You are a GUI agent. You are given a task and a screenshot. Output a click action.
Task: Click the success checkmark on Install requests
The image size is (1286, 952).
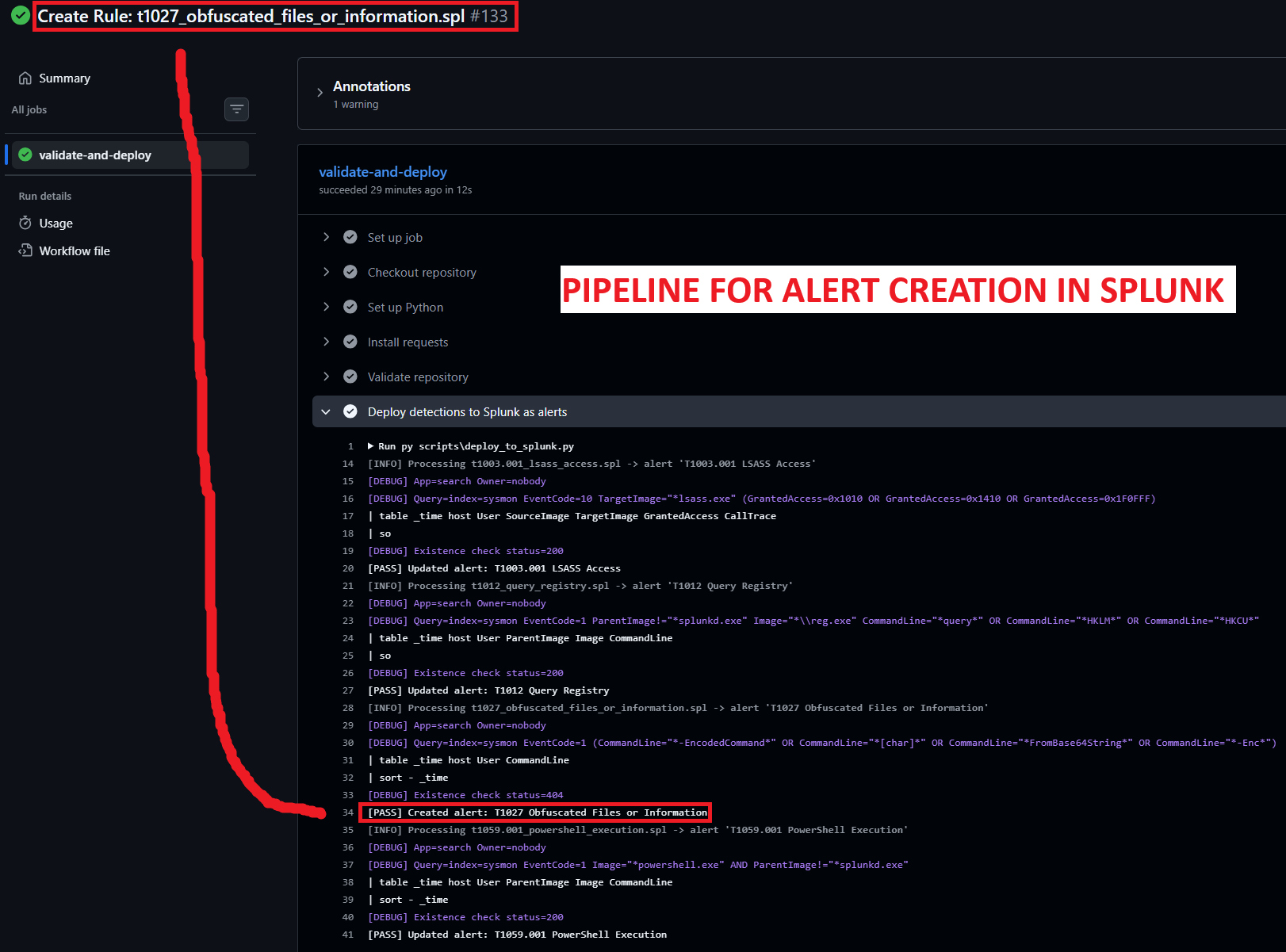click(x=350, y=342)
